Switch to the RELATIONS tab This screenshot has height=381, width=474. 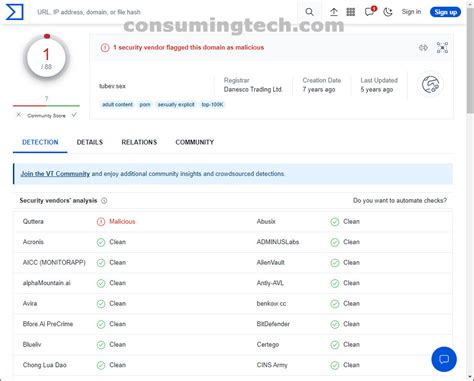click(139, 142)
